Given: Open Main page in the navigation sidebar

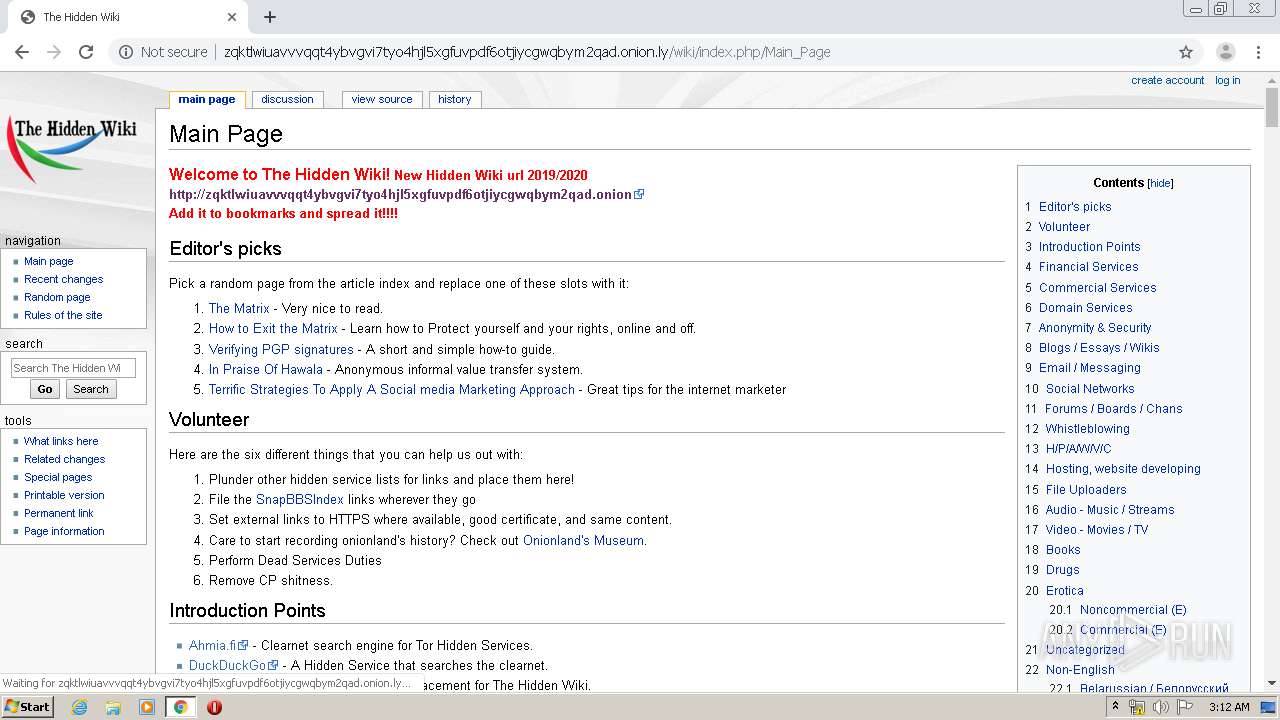Looking at the screenshot, I should click(x=49, y=261).
